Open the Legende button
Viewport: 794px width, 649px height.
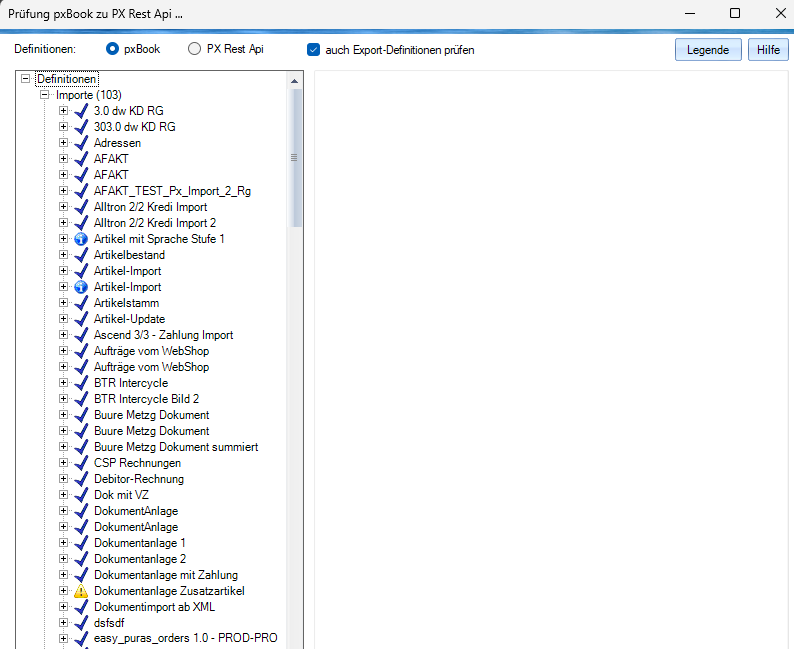(x=708, y=50)
